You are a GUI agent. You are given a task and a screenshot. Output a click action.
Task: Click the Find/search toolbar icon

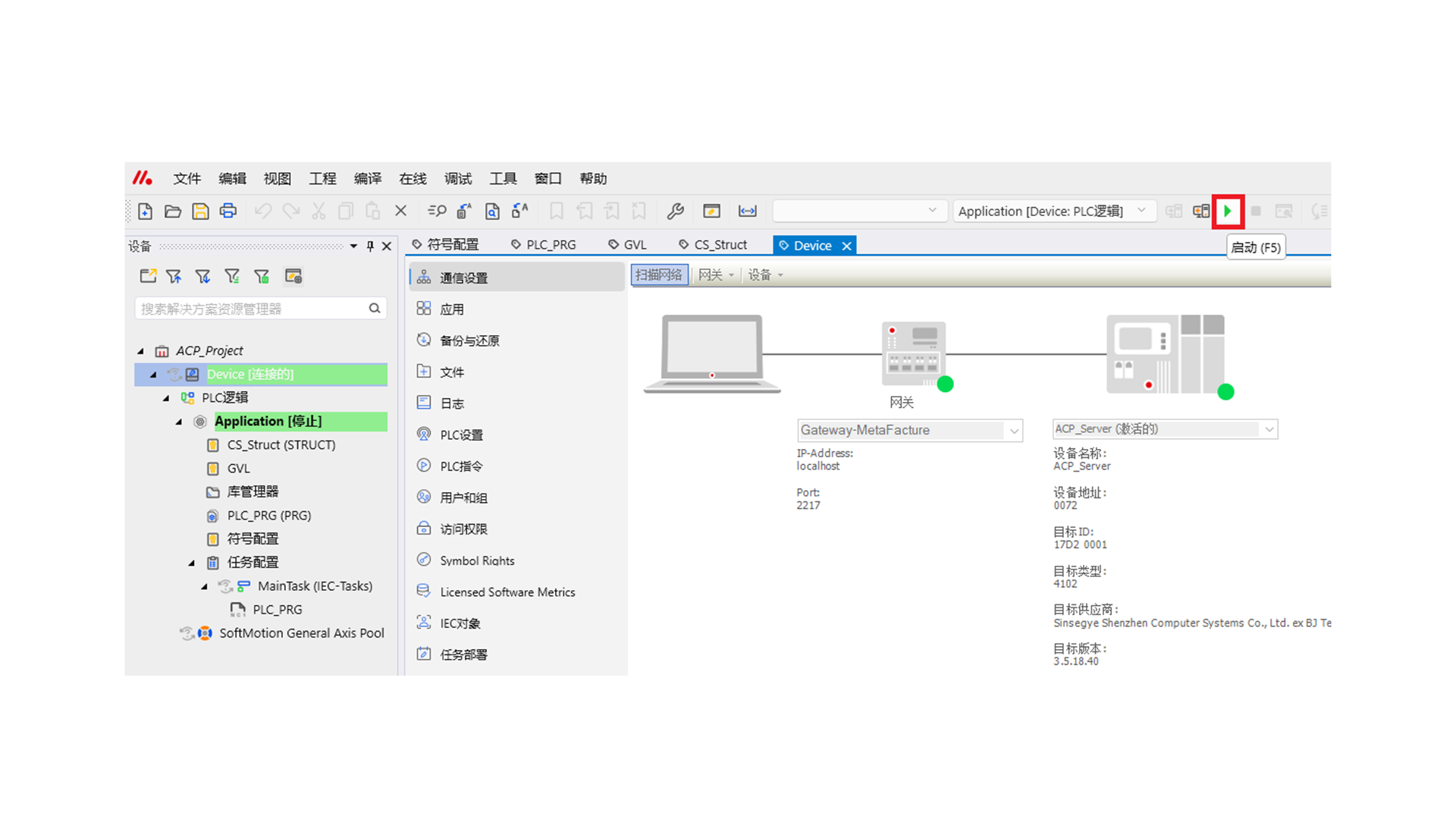[x=437, y=212]
